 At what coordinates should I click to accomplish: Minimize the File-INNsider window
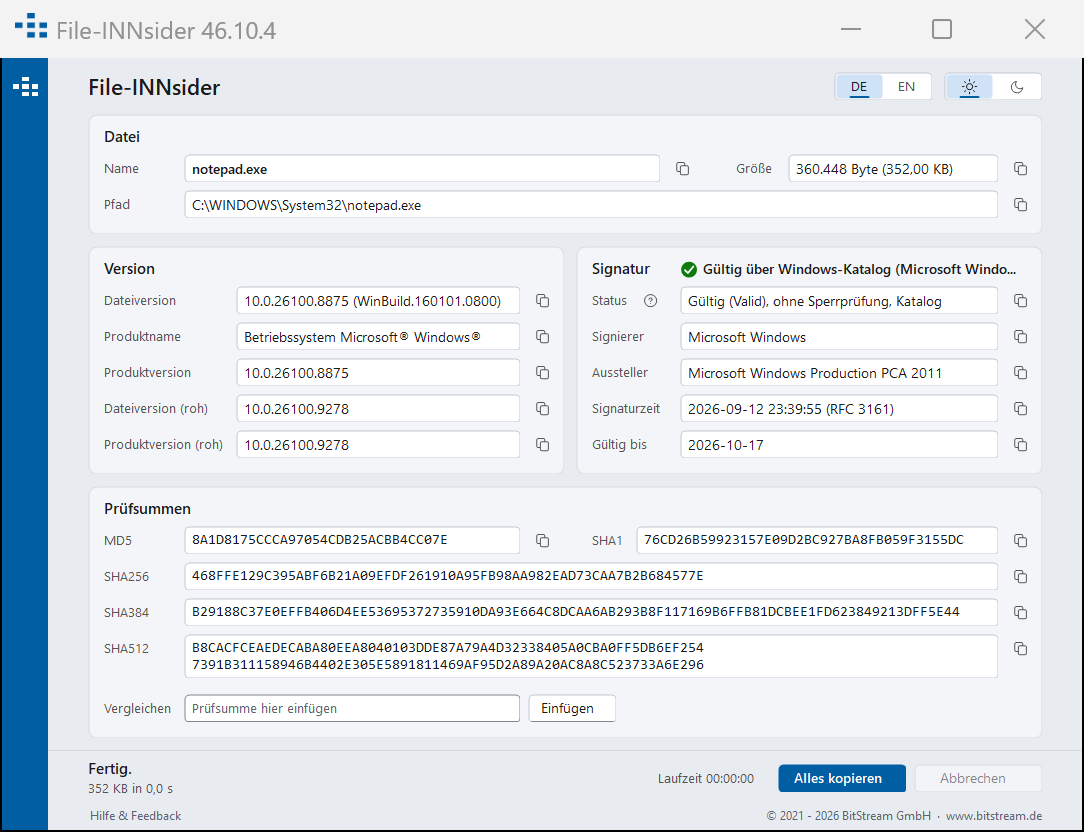pyautogui.click(x=851, y=29)
